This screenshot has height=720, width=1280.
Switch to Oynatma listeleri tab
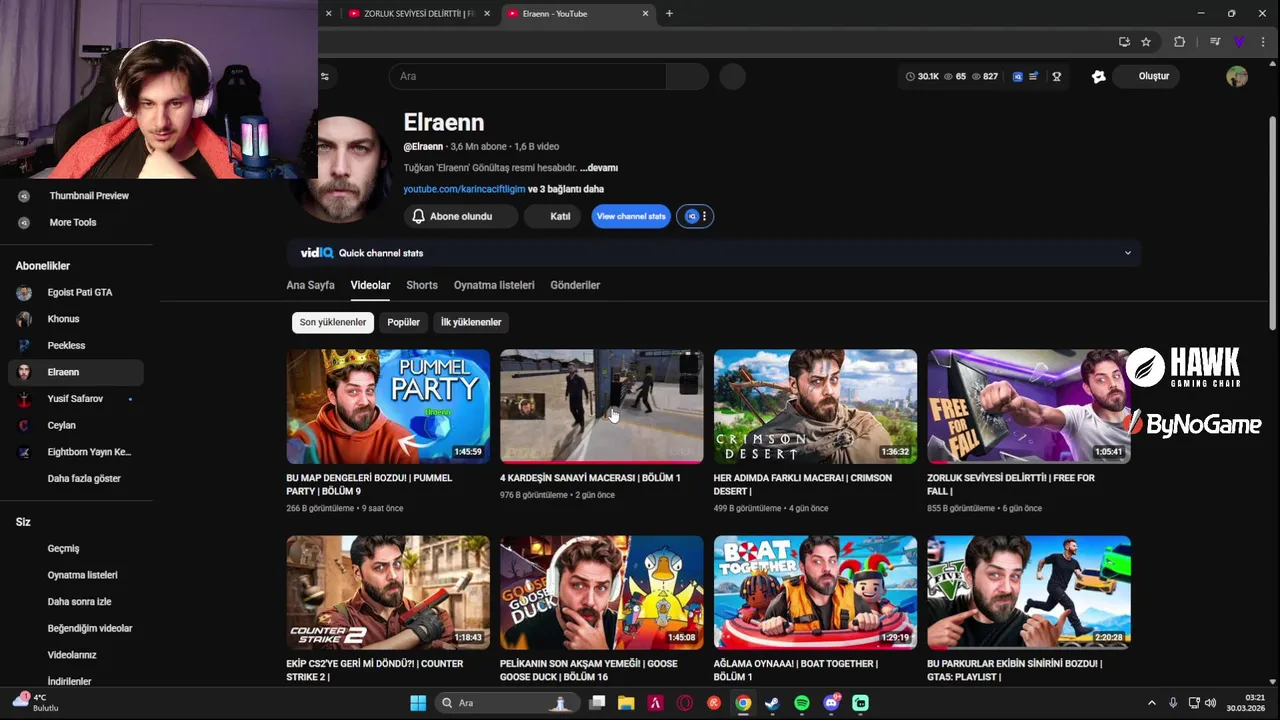tap(494, 285)
